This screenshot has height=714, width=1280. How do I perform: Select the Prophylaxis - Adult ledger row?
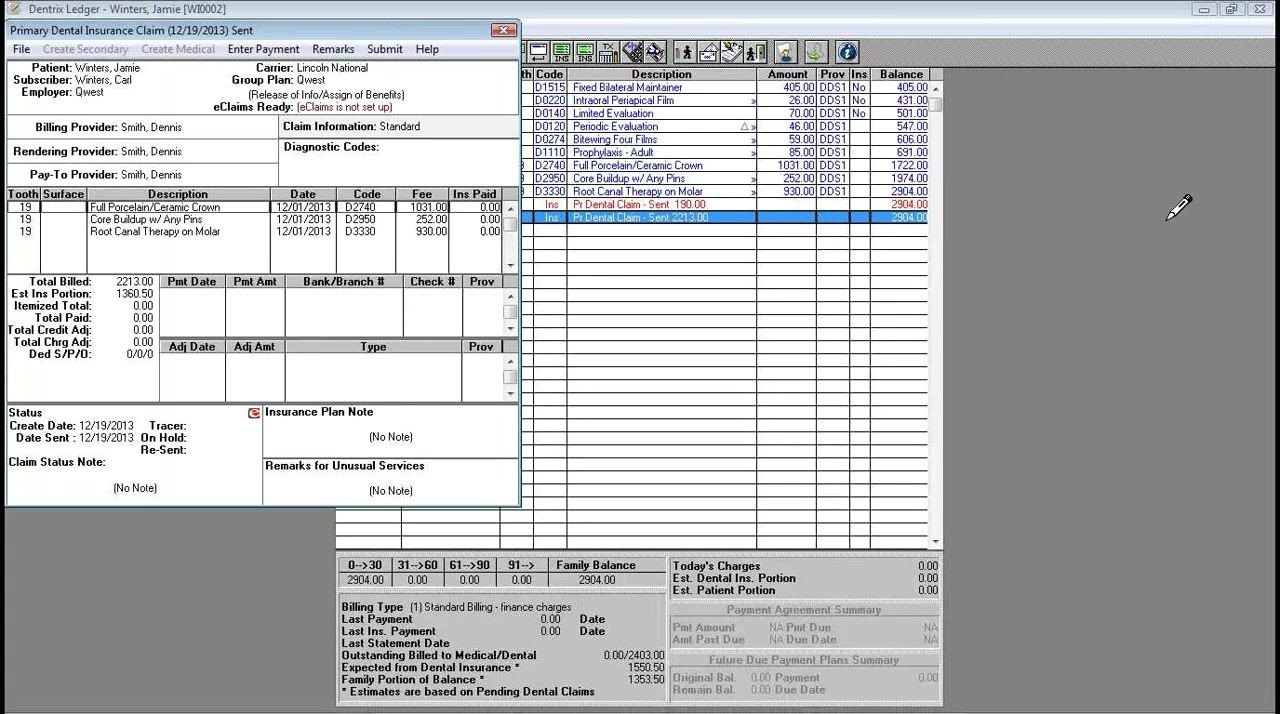(726, 152)
